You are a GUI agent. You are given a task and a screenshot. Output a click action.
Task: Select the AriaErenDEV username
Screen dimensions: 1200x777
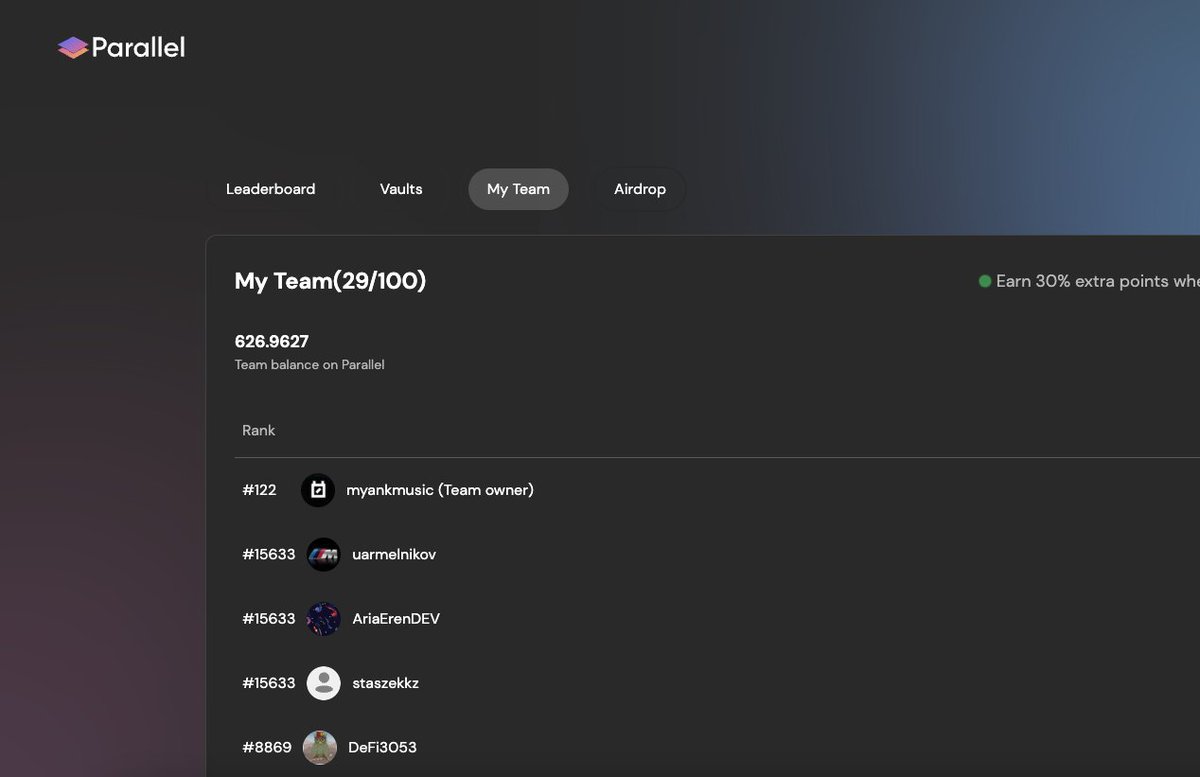[x=396, y=619]
